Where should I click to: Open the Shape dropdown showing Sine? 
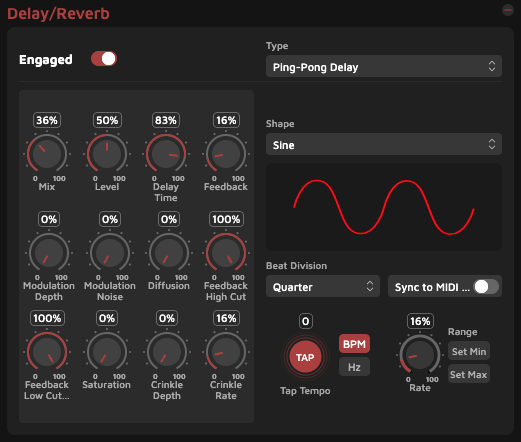[384, 144]
